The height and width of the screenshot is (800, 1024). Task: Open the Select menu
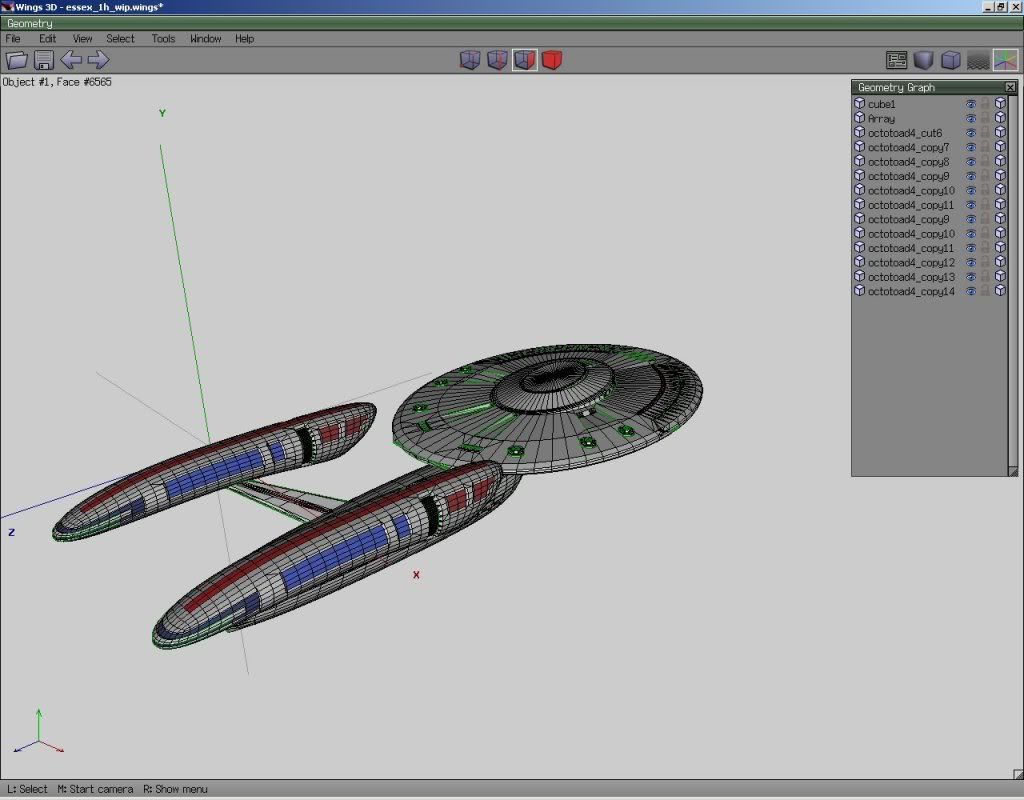pyautogui.click(x=120, y=39)
